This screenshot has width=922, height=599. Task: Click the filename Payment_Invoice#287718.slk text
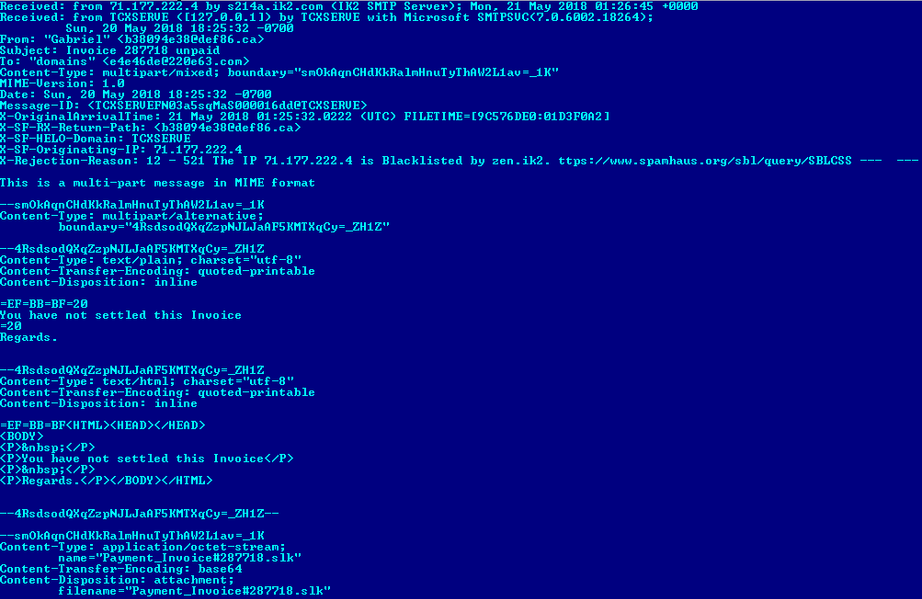pyautogui.click(x=228, y=591)
